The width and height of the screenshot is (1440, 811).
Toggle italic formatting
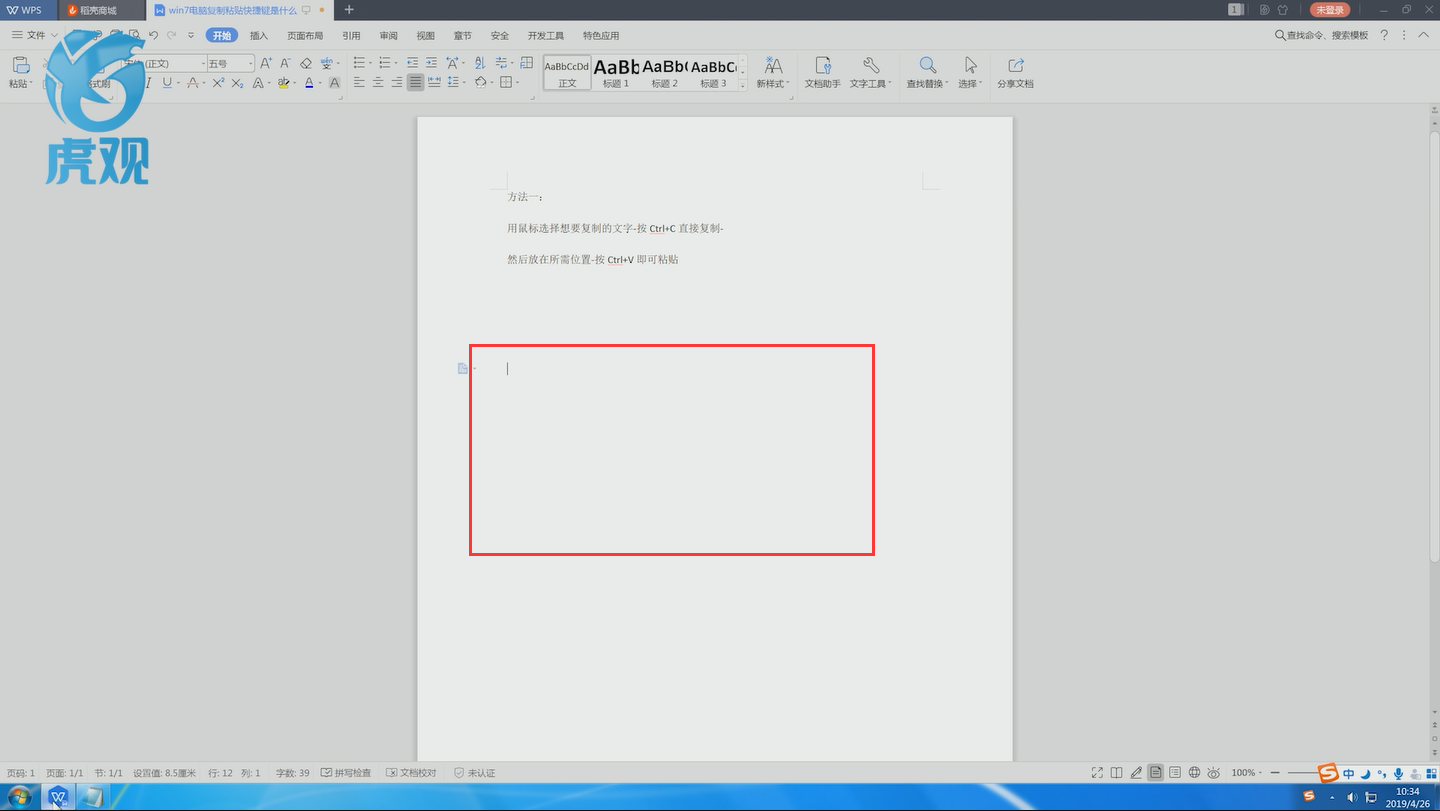click(148, 83)
